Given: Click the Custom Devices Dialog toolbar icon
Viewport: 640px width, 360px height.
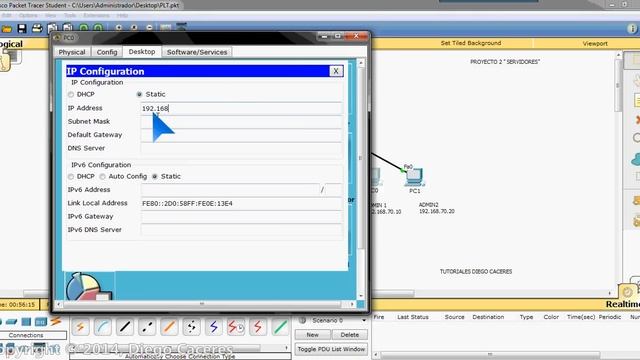Looking at the screenshot, I should point(181,27).
